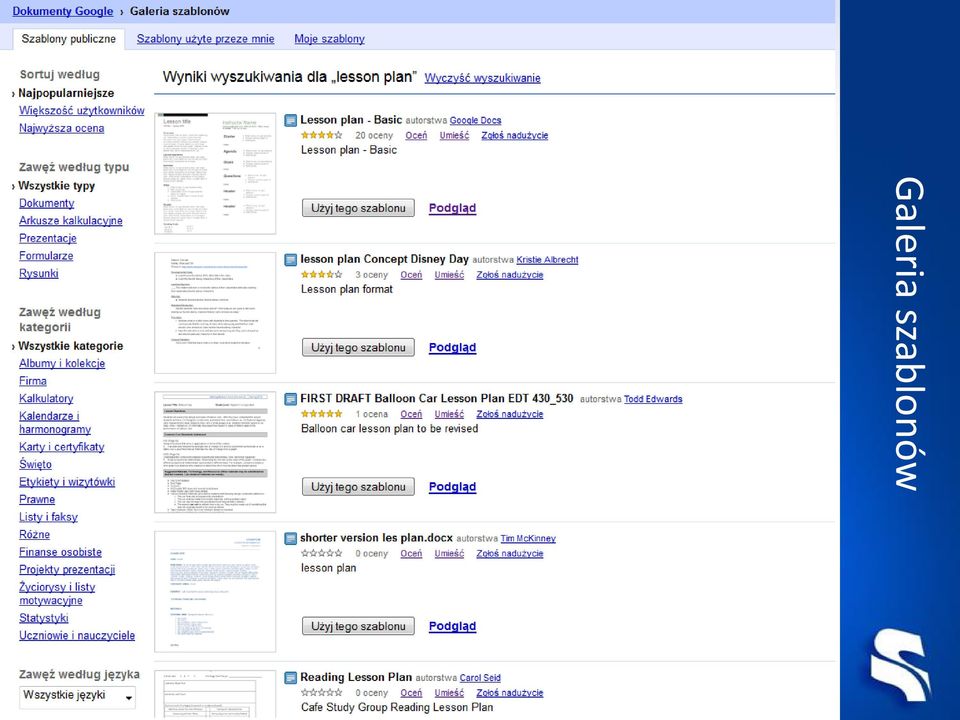Image resolution: width=960 pixels, height=720 pixels.
Task: Click empty star rating of shorter version les plan.docx
Action: click(x=321, y=553)
